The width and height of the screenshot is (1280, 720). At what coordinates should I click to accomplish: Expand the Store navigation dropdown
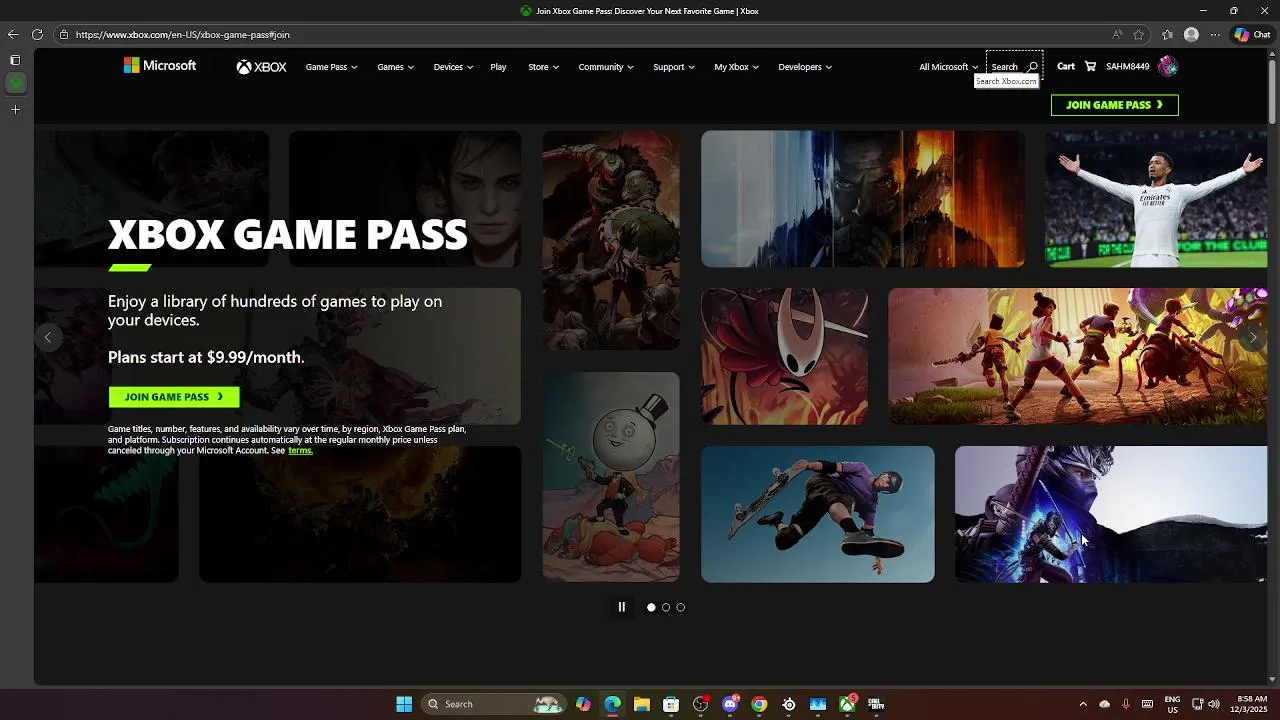click(x=543, y=67)
